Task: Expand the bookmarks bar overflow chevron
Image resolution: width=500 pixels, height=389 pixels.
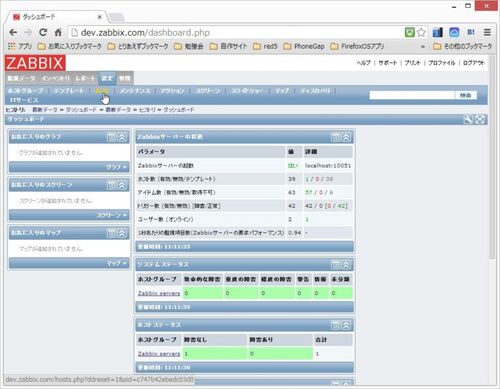Action: point(423,47)
